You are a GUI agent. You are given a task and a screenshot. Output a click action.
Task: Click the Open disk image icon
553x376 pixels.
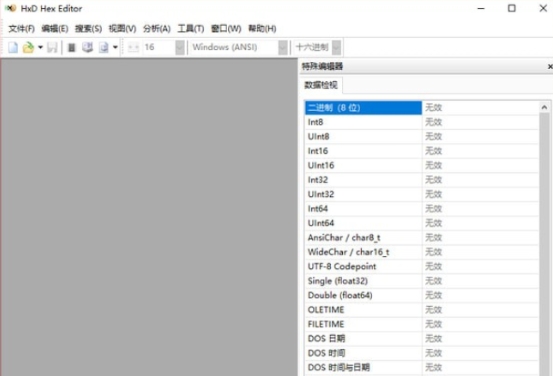(x=104, y=47)
